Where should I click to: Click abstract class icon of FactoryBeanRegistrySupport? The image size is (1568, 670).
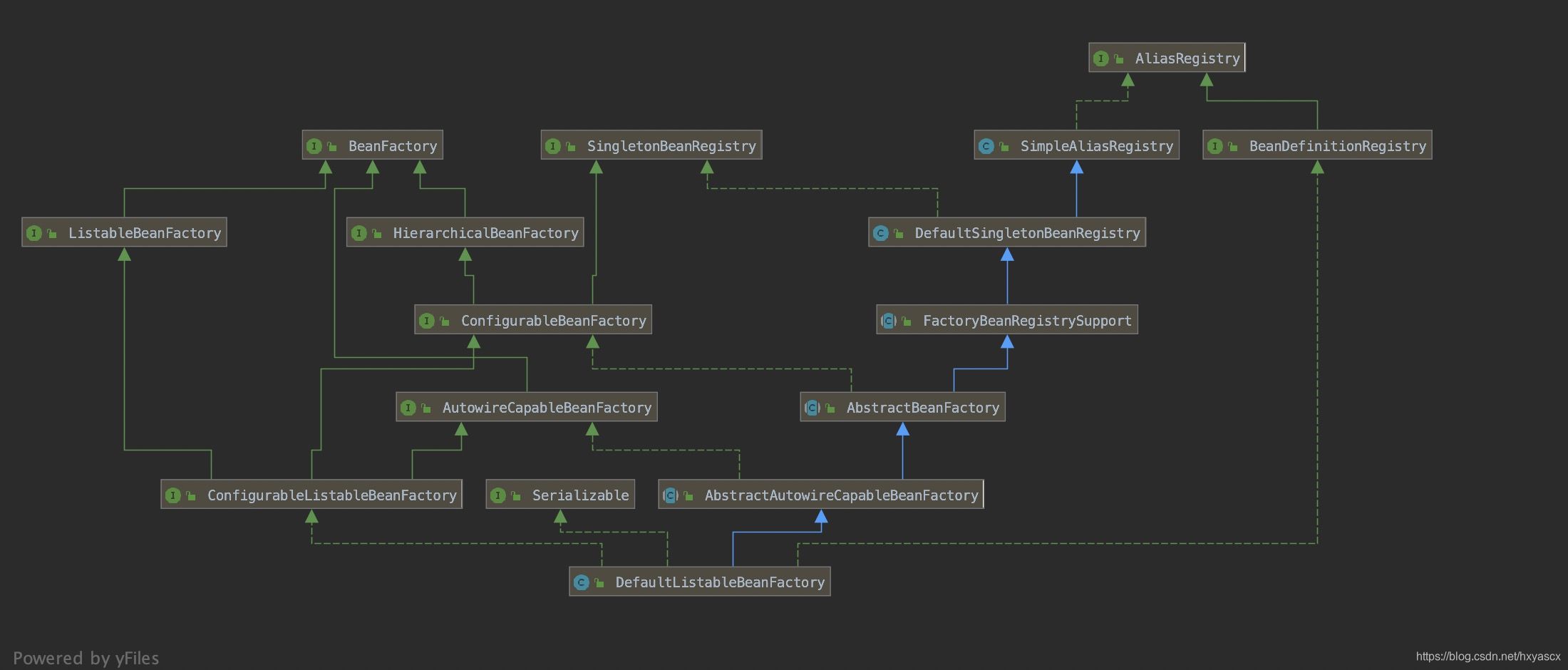coord(889,321)
